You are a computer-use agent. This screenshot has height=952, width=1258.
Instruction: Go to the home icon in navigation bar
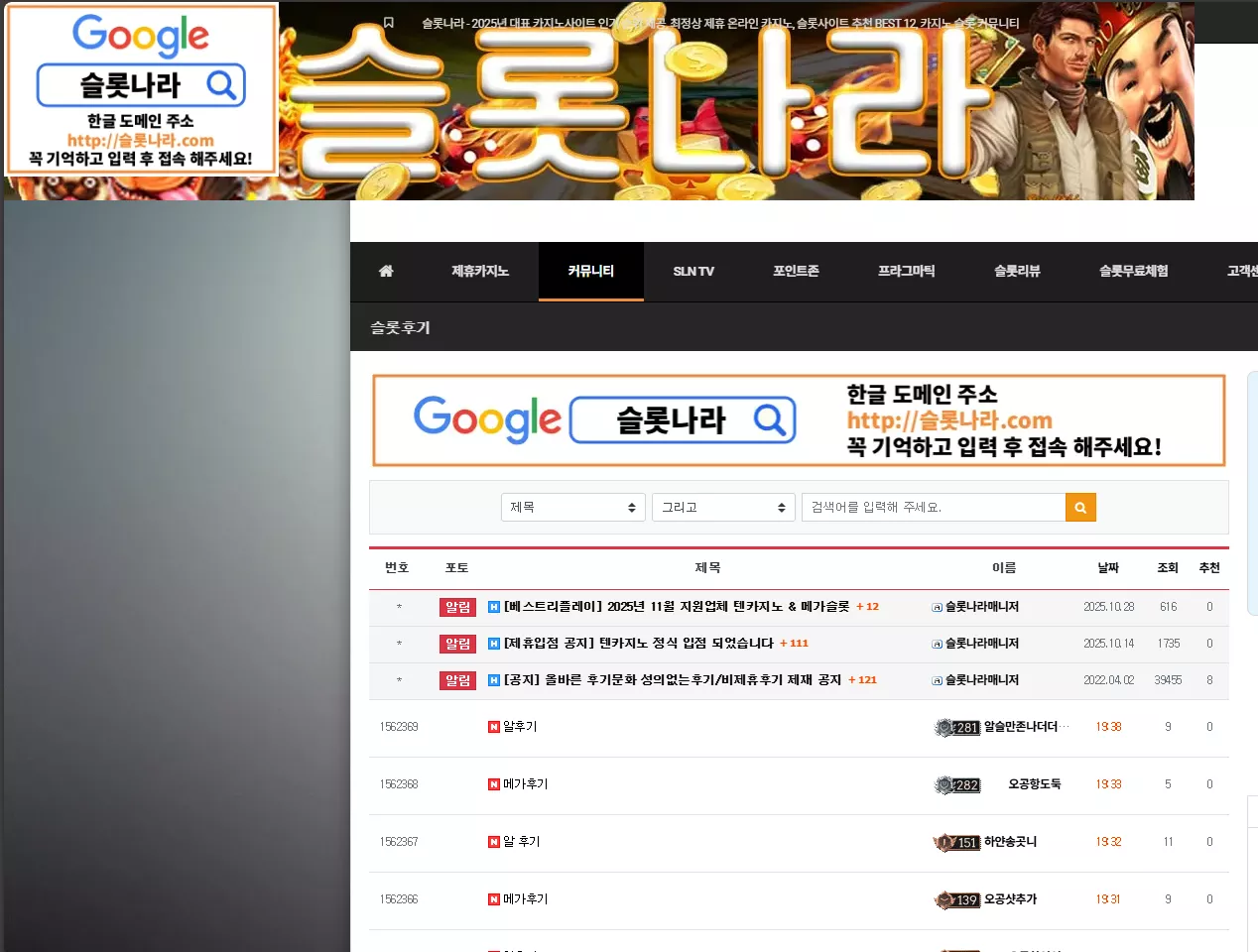386,271
